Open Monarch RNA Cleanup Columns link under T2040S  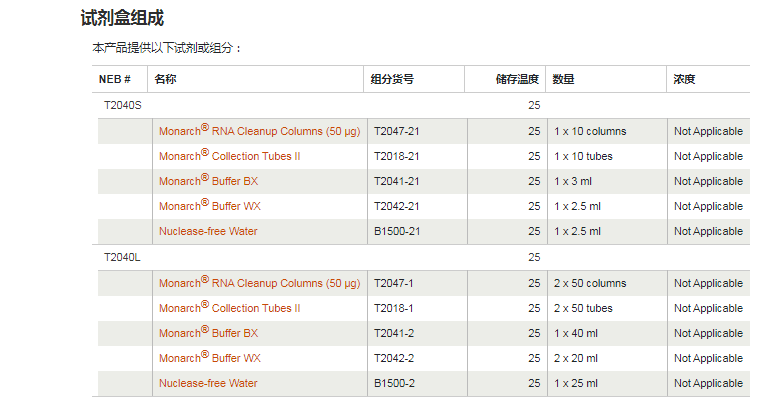tap(259, 131)
